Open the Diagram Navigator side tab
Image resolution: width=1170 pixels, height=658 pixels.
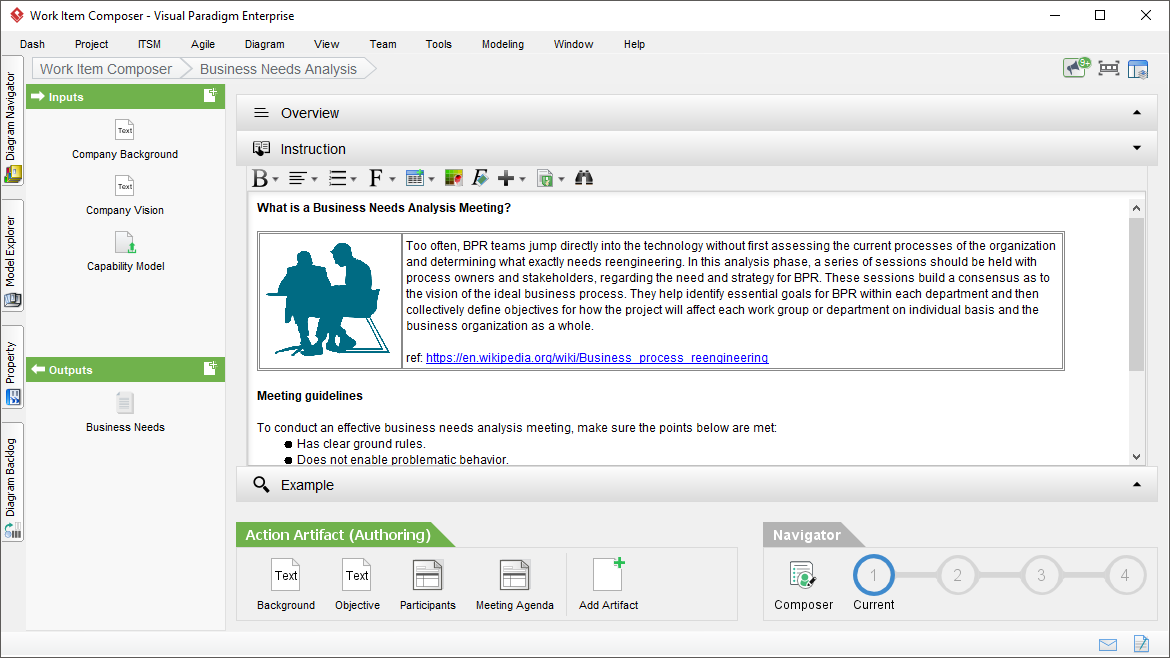point(12,121)
